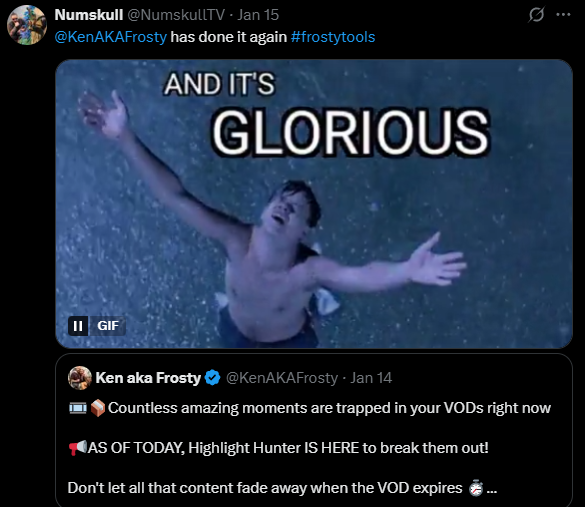Screen dimensions: 585x507
Task: Open the Grok action icon on Numskull's tweet
Action: pyautogui.click(x=536, y=15)
